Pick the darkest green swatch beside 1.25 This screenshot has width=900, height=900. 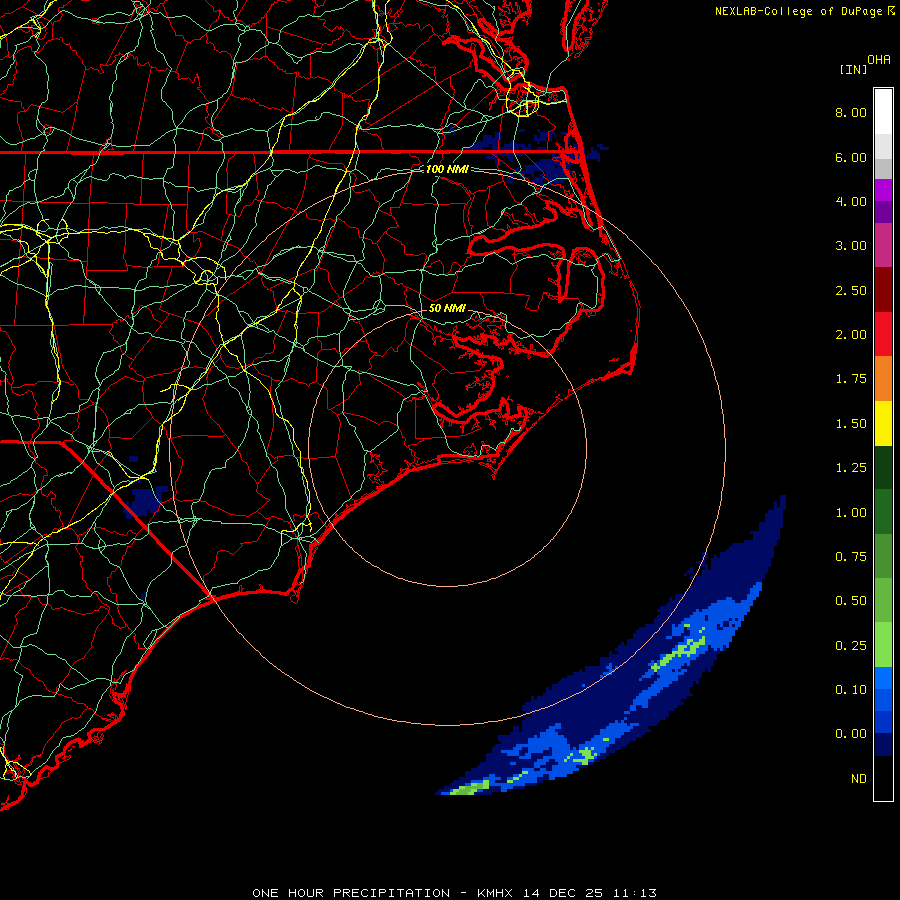883,467
